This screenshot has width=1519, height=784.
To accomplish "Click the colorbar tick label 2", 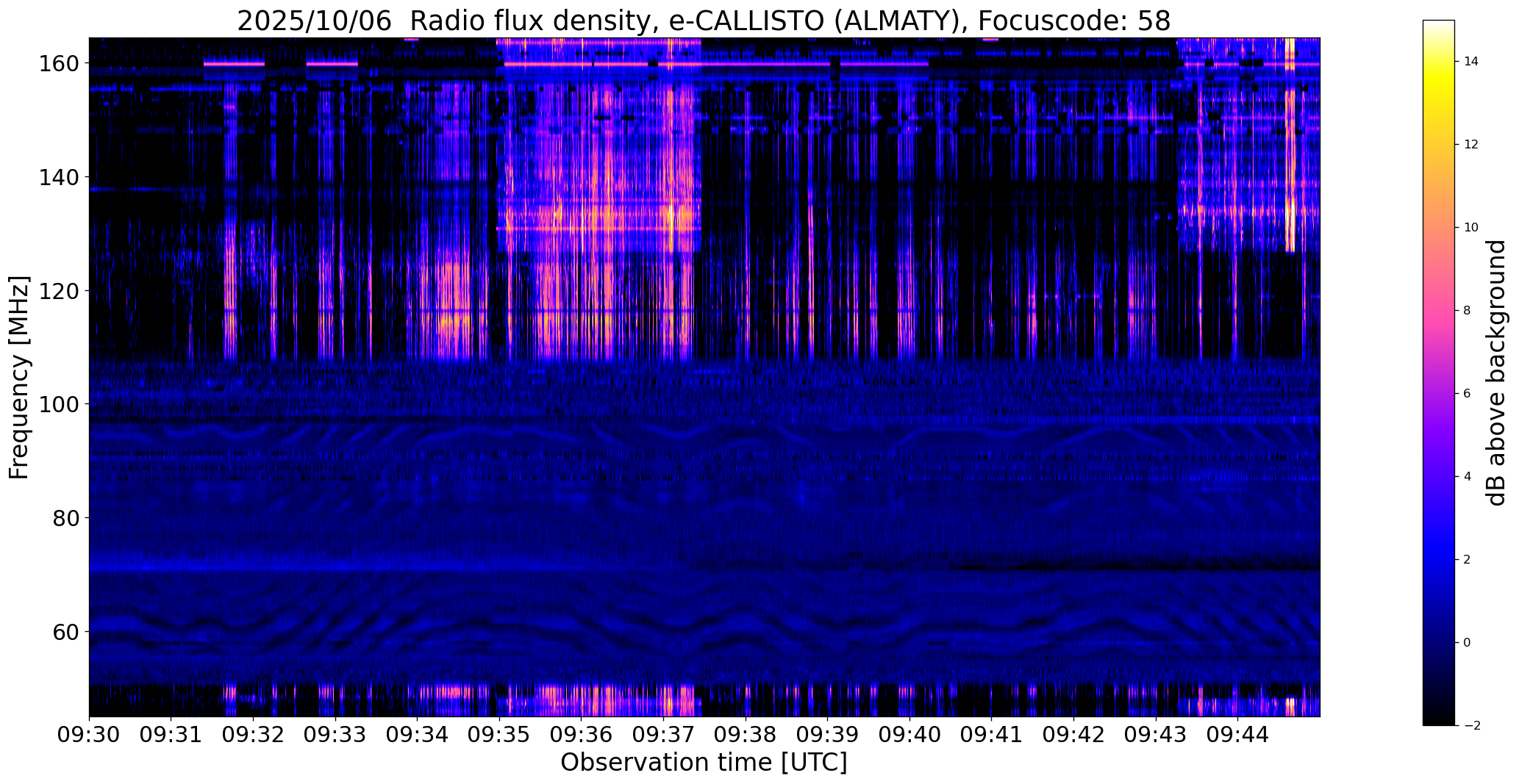I will [1468, 560].
